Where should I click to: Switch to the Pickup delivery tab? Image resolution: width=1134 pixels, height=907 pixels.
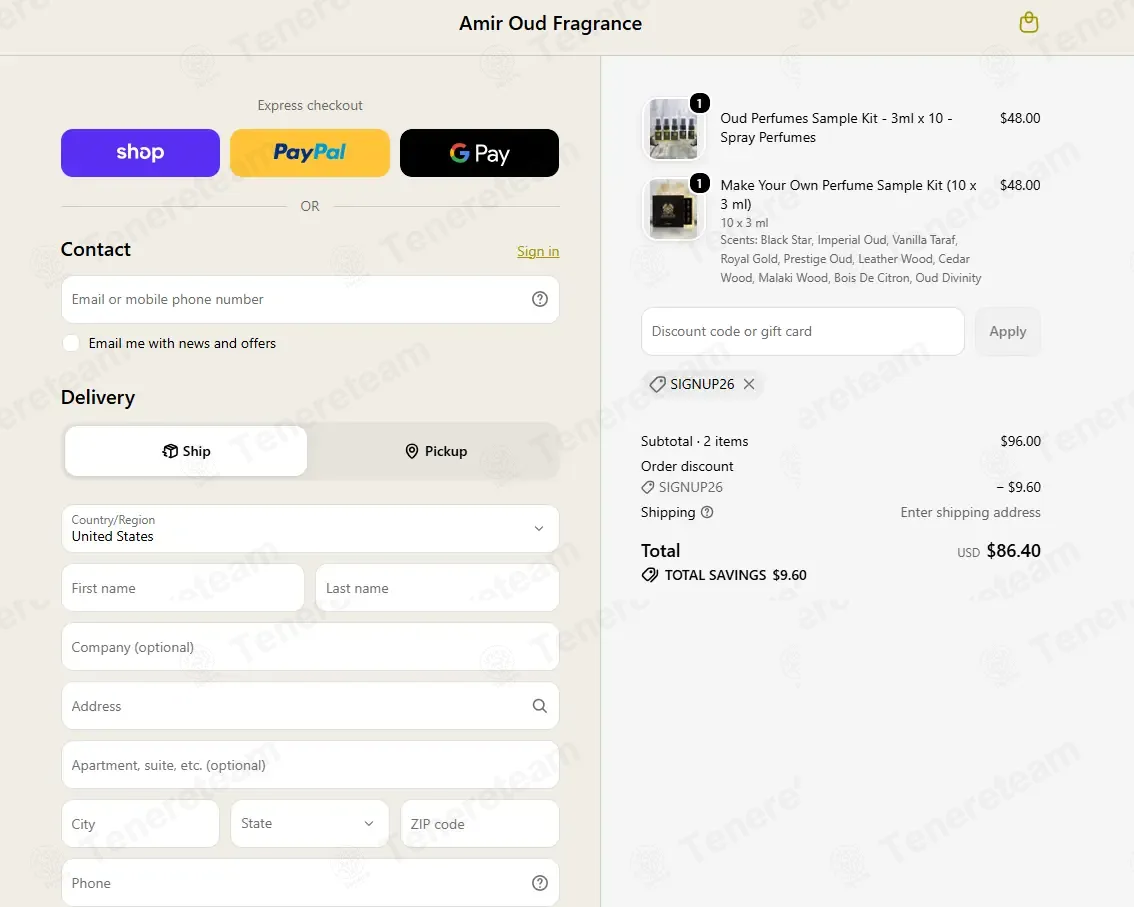click(435, 451)
